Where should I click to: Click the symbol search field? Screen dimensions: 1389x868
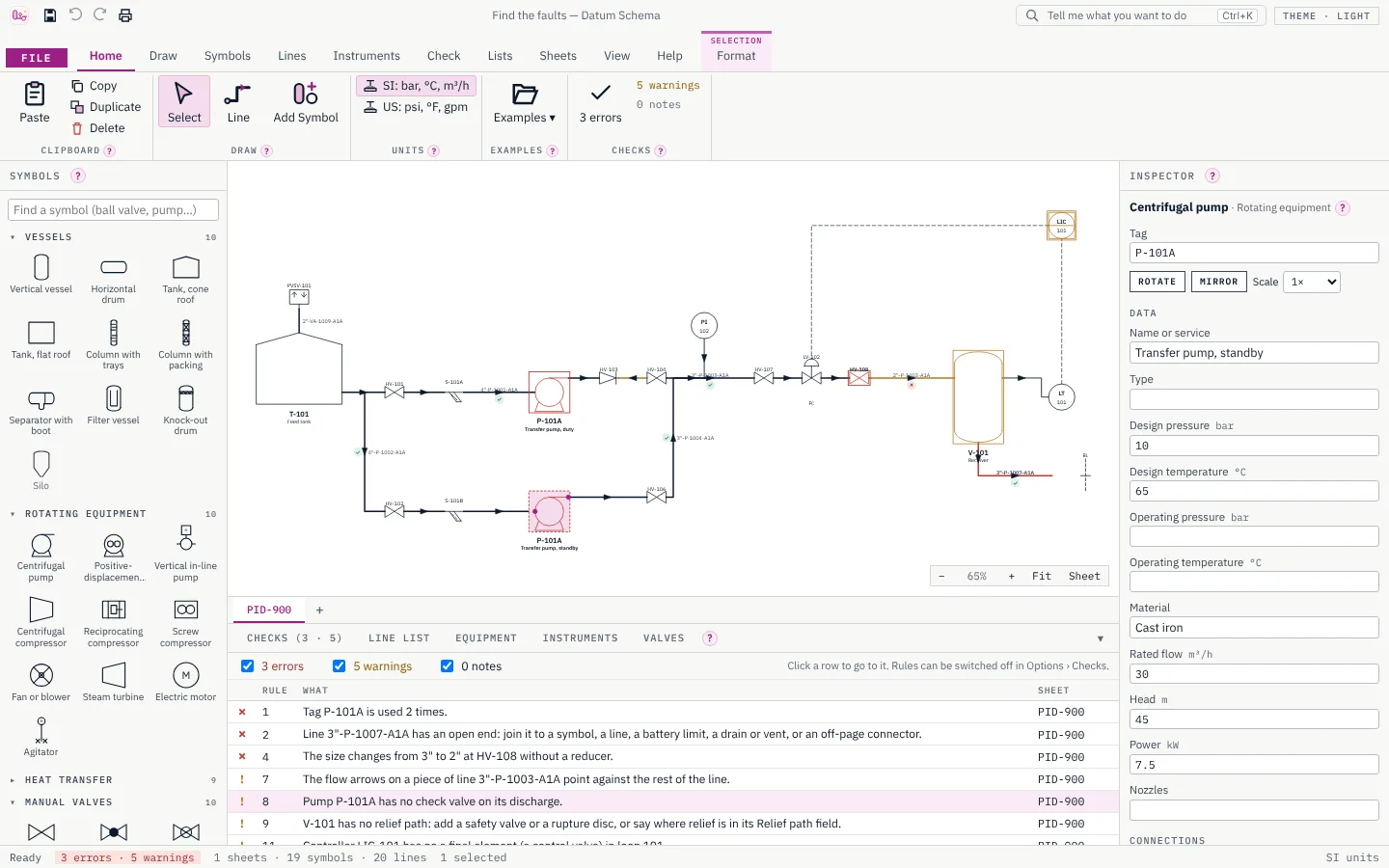tap(114, 210)
